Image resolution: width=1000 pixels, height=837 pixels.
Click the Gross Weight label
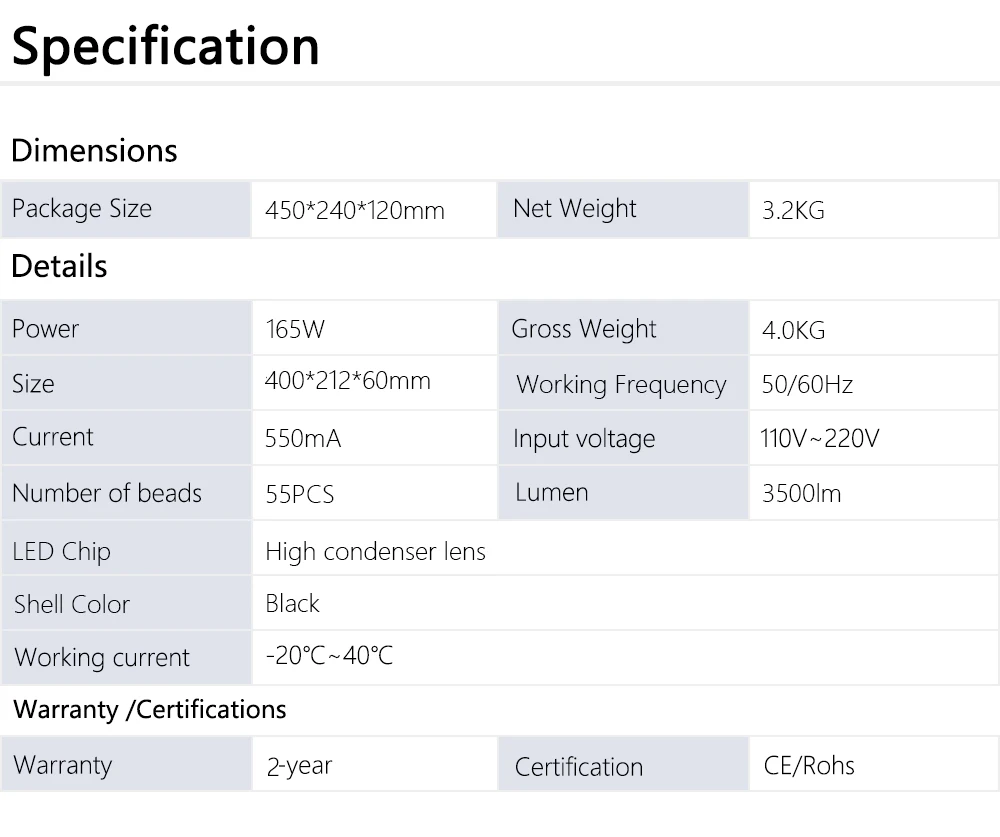click(x=584, y=329)
